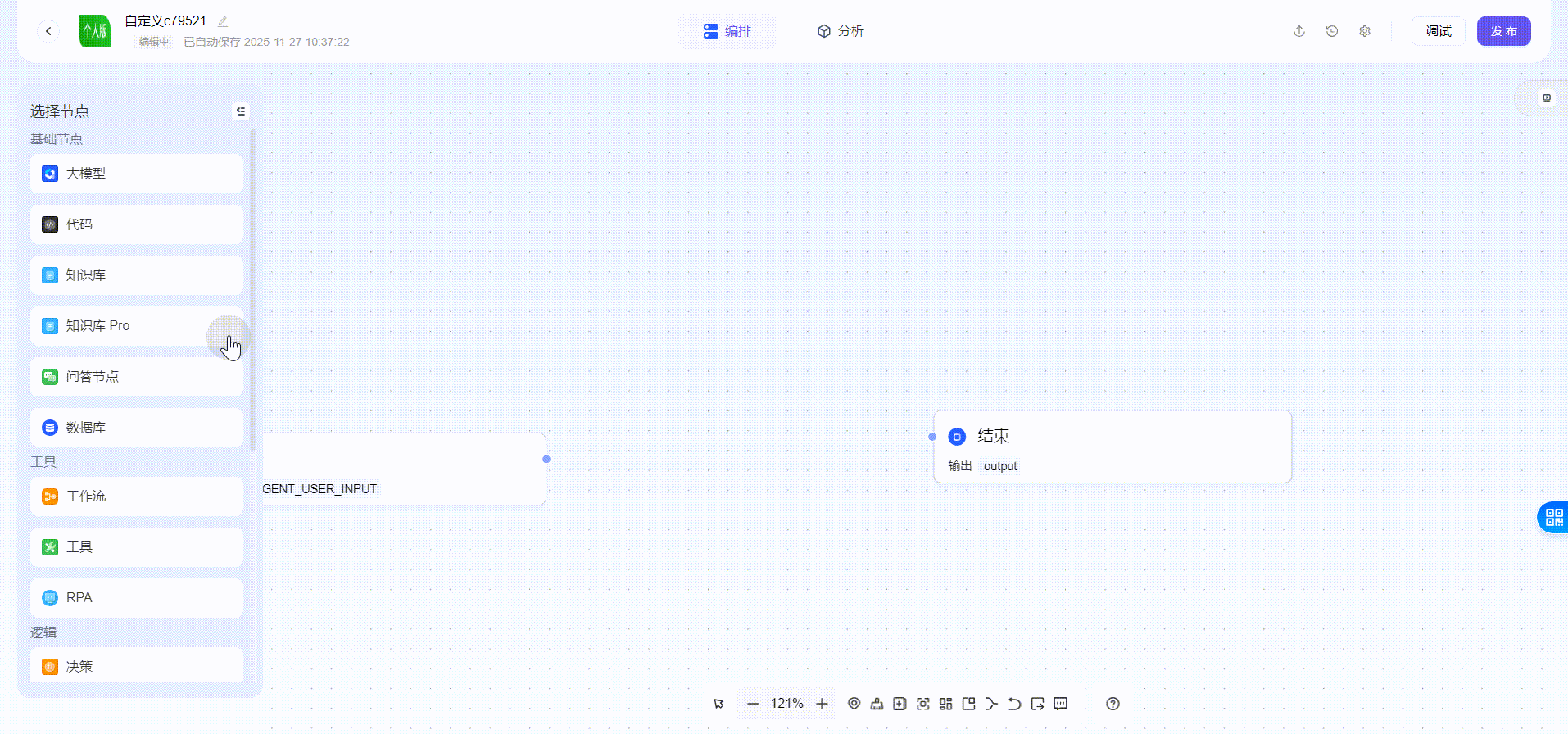
Task: Open the settings gear icon
Action: [1365, 31]
